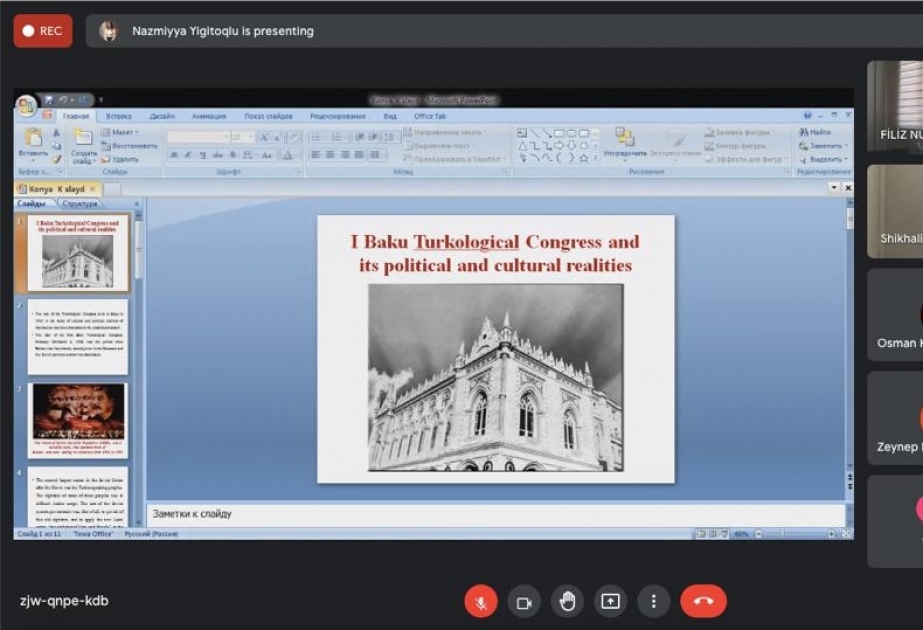Open the Главная ribbon tab
This screenshot has height=630, width=923.
pyautogui.click(x=76, y=116)
